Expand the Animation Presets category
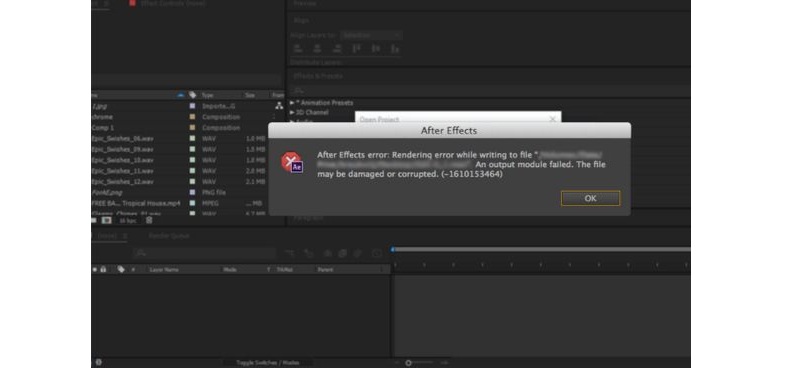 (x=292, y=103)
